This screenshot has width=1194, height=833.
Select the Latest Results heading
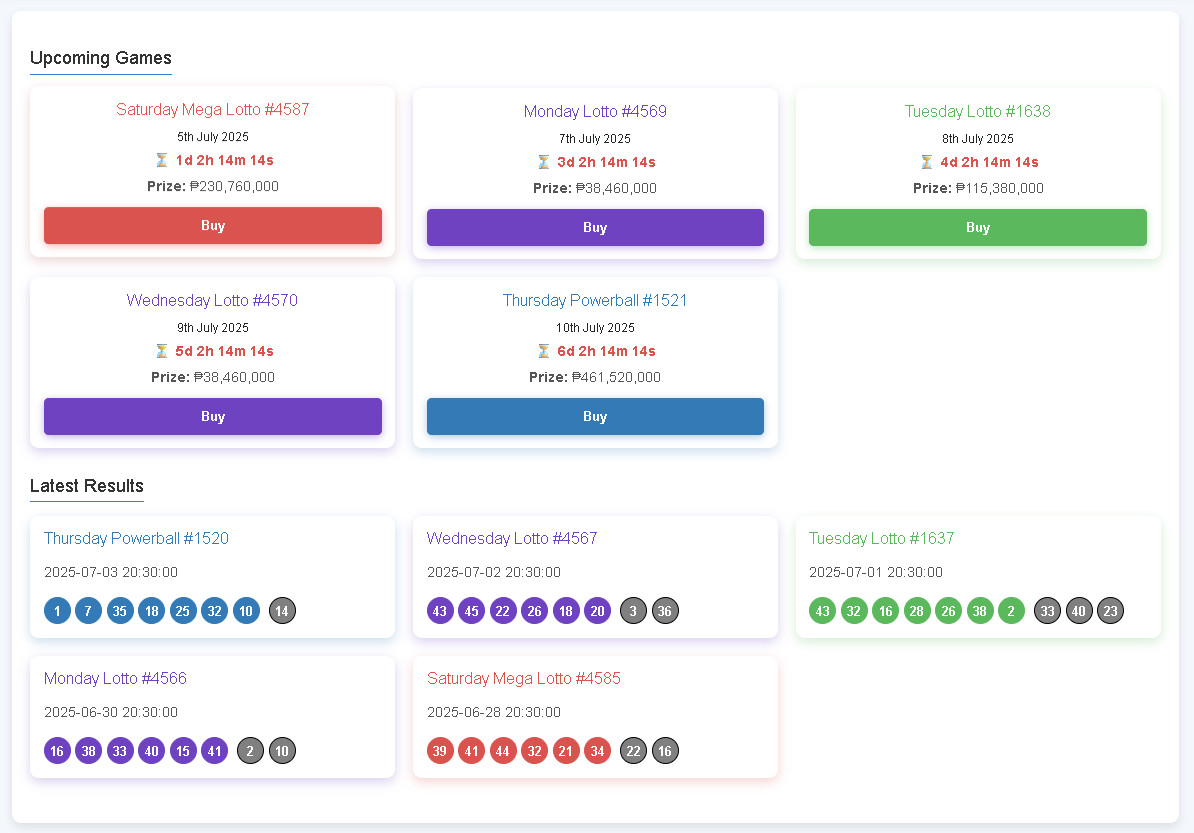coord(87,486)
